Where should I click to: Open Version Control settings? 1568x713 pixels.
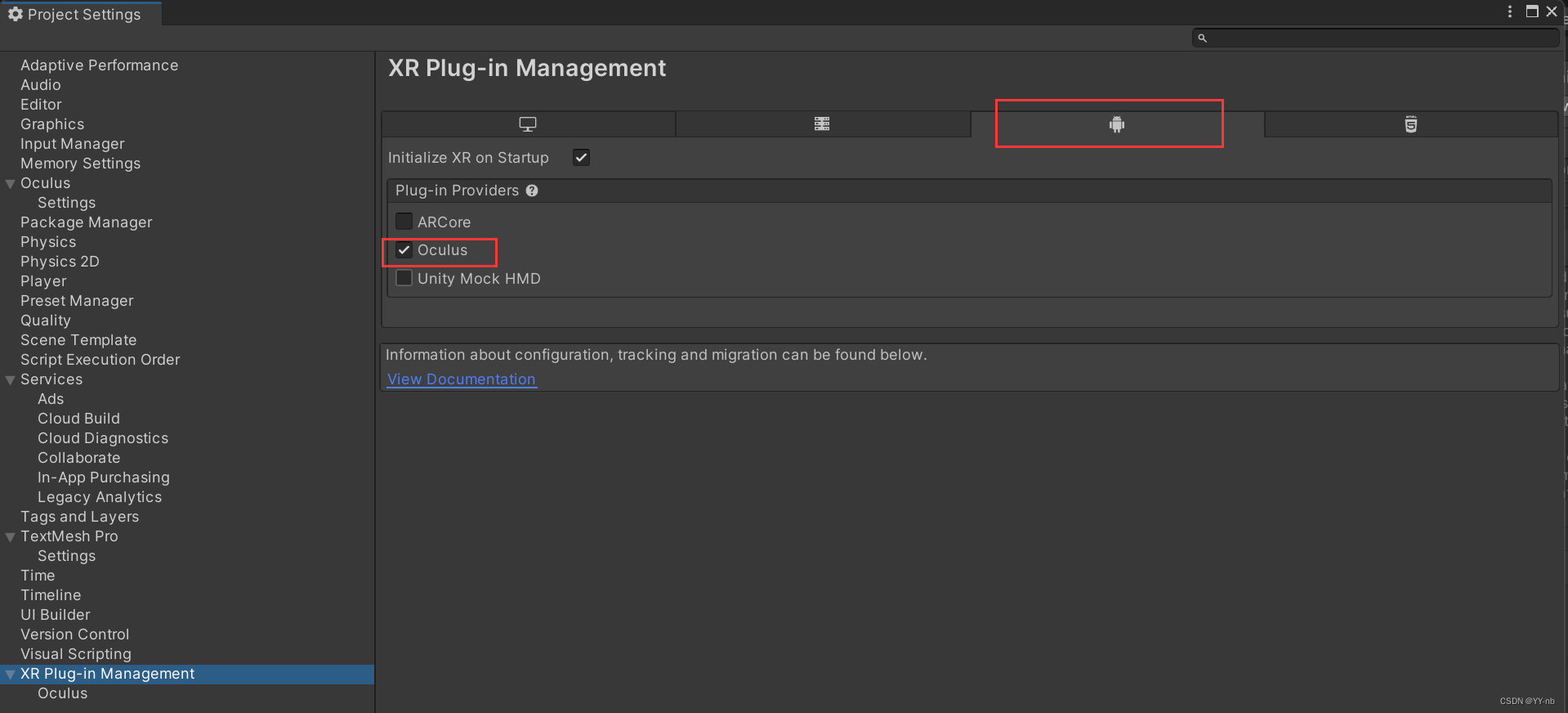point(74,635)
